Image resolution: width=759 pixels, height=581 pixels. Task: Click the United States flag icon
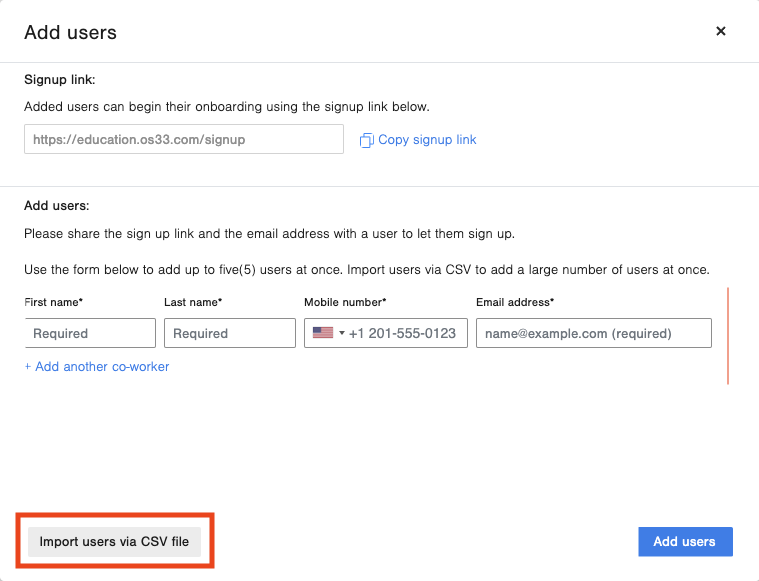coord(323,333)
